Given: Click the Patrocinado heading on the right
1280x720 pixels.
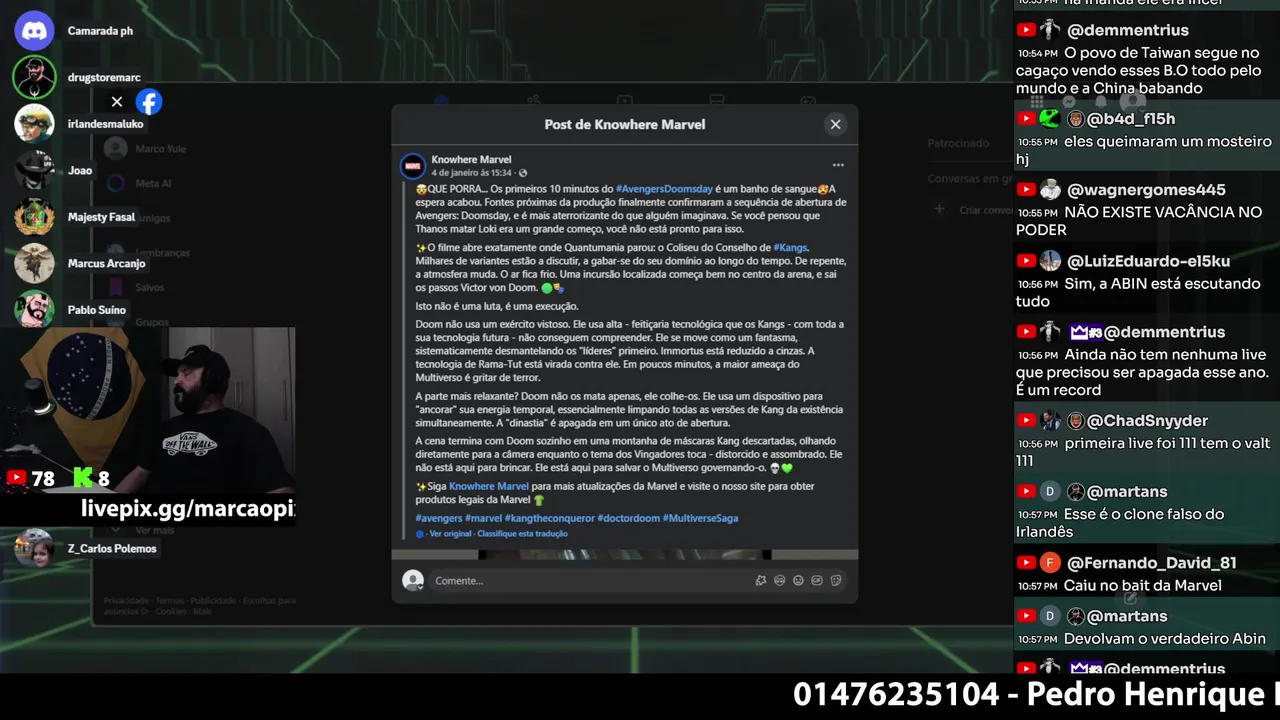Looking at the screenshot, I should (958, 143).
